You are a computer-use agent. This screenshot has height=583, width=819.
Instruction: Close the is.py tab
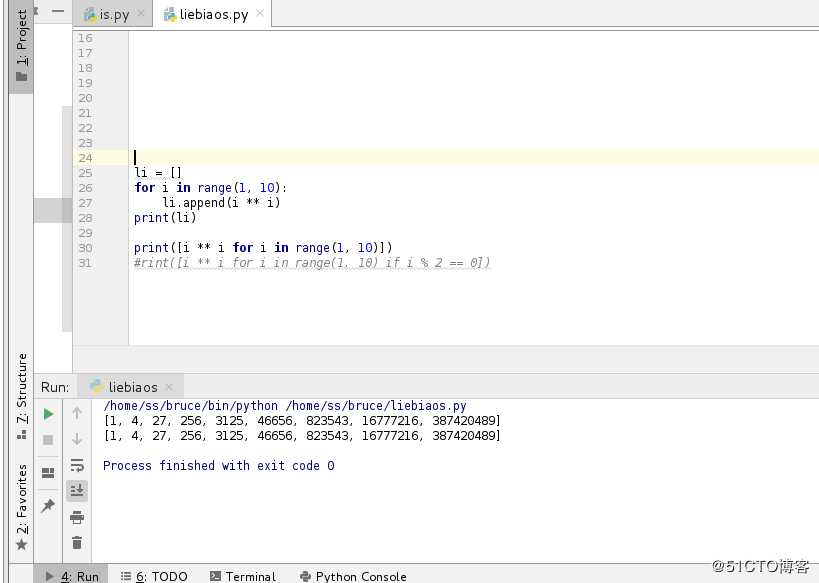[x=141, y=14]
